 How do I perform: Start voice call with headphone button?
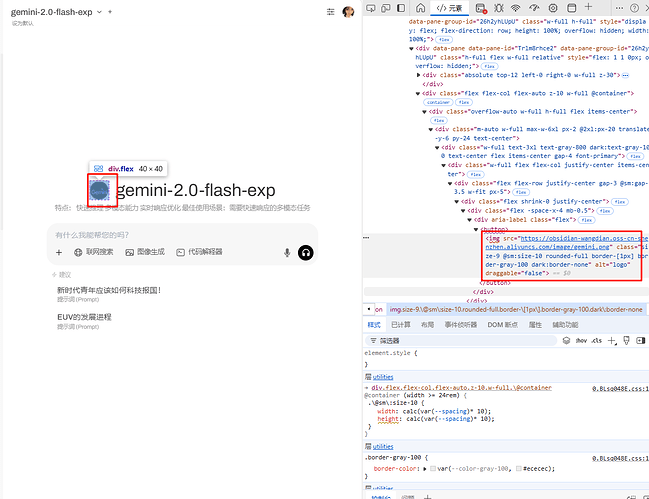(x=305, y=252)
